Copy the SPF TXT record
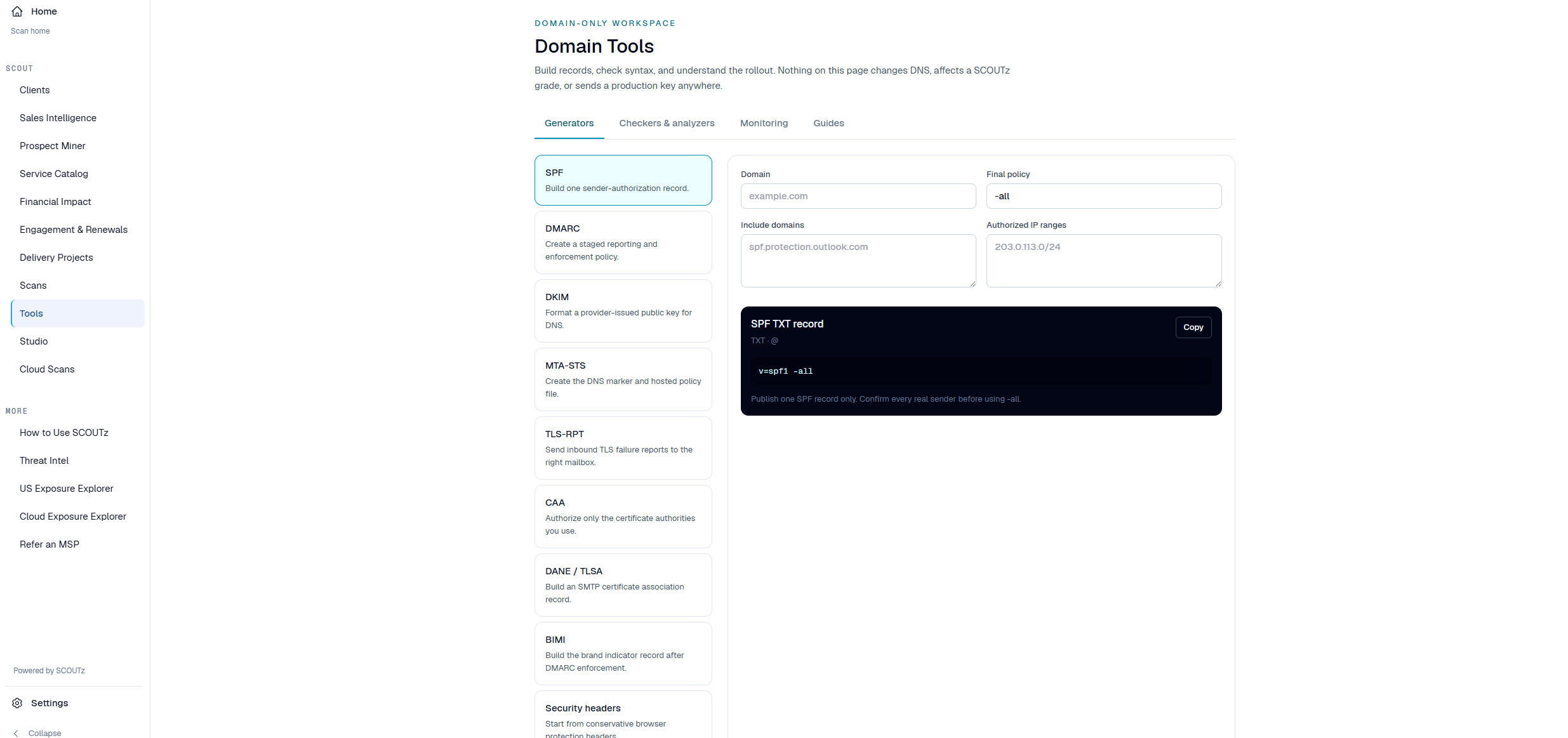 [x=1193, y=327]
